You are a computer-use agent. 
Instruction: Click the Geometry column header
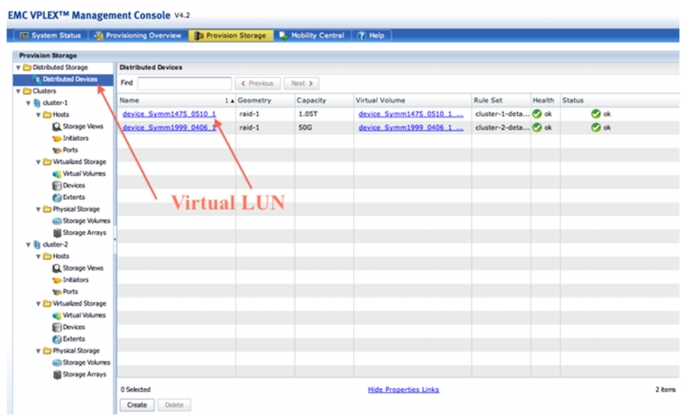[254, 100]
